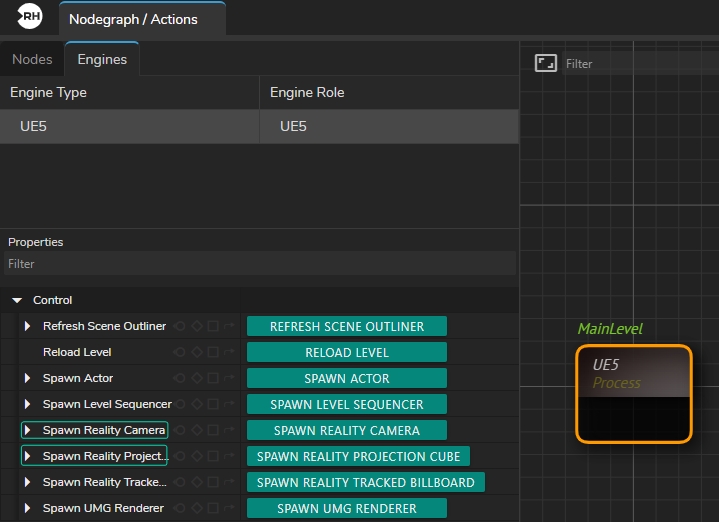The image size is (719, 522).
Task: Click the arrow icon in Refresh Scene Outliner row
Action: click(x=229, y=326)
